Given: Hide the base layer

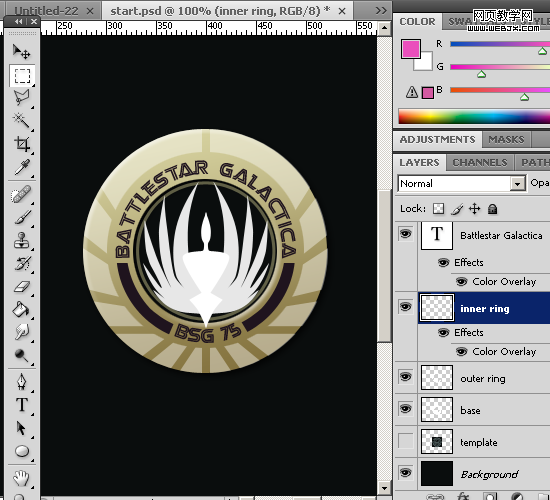Looking at the screenshot, I should (x=405, y=409).
